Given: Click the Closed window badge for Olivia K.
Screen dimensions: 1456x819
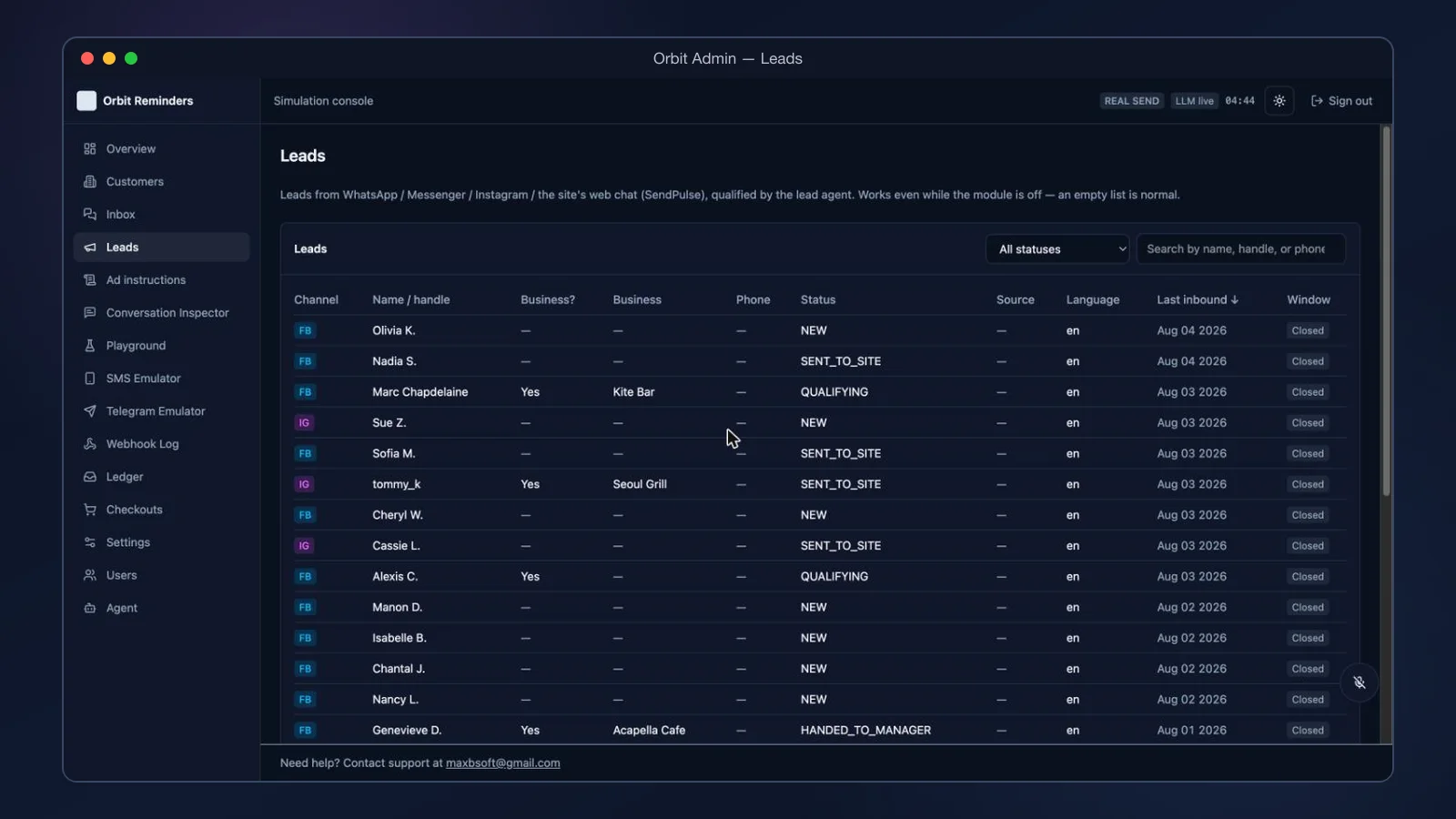Looking at the screenshot, I should pos(1308,330).
